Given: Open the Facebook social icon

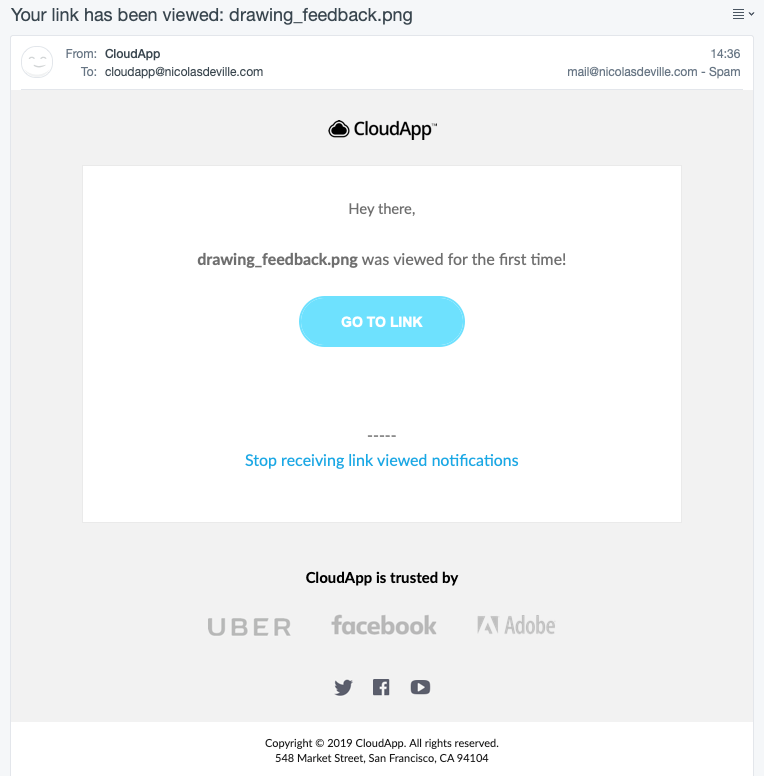Looking at the screenshot, I should coord(381,687).
